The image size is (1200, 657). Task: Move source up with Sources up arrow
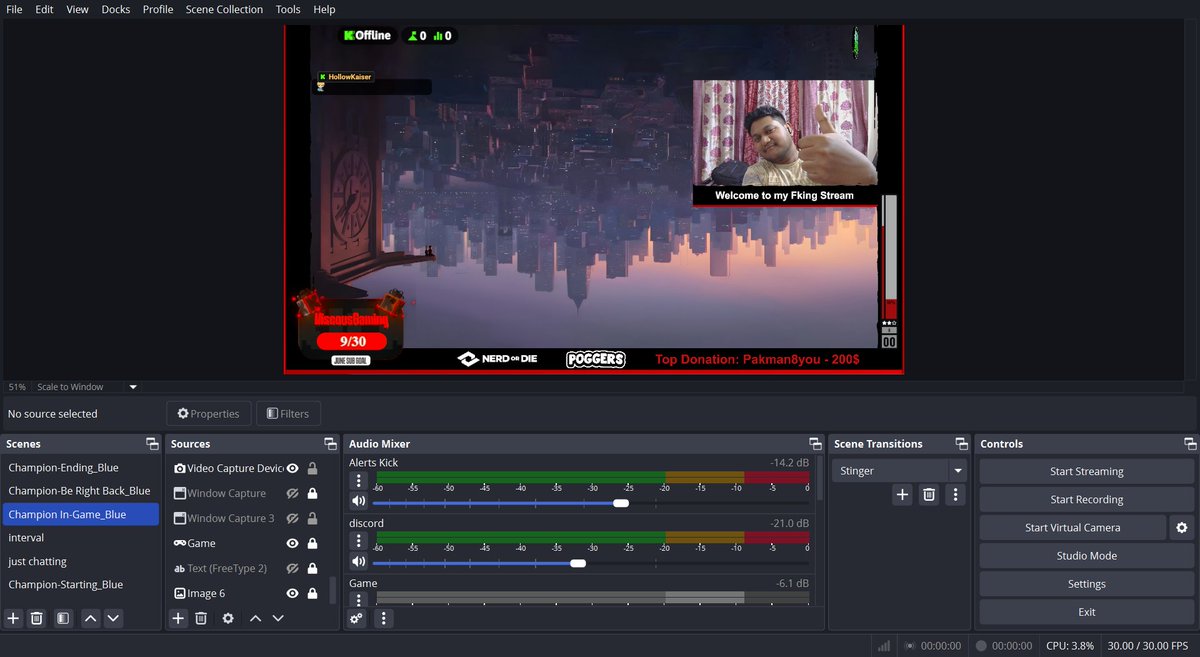pyautogui.click(x=255, y=619)
